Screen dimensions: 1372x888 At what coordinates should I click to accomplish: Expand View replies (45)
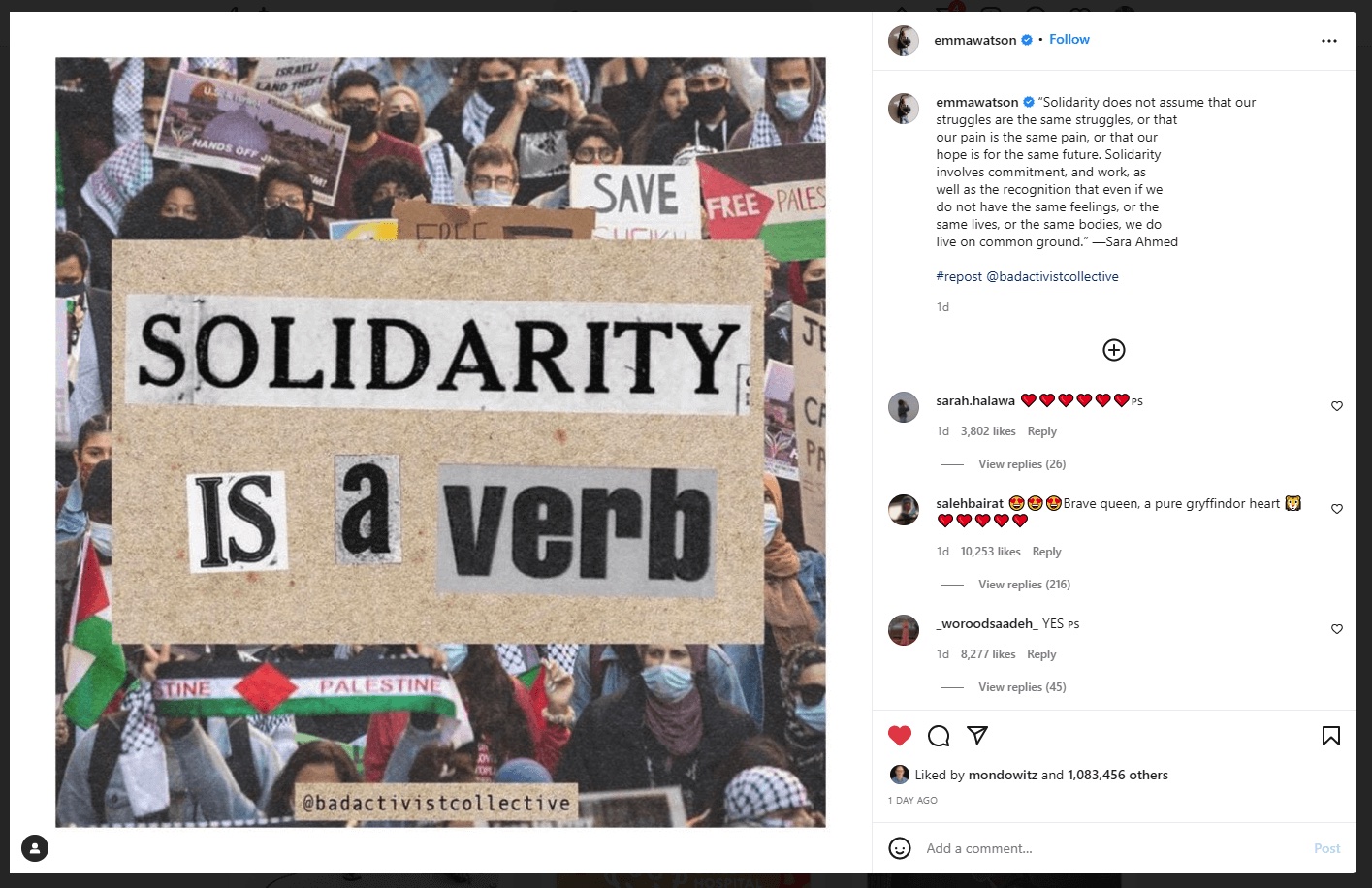point(1022,687)
